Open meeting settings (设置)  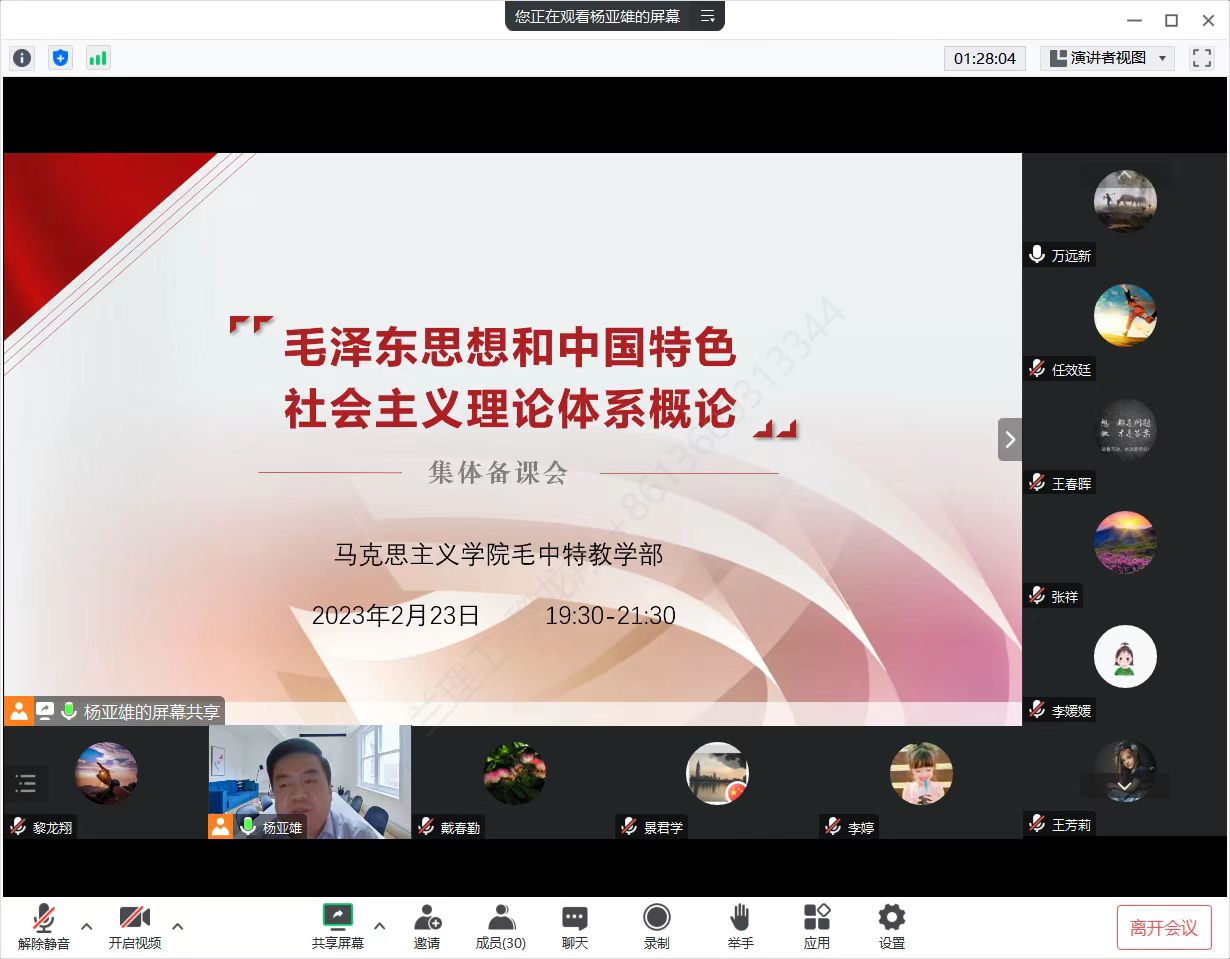pyautogui.click(x=891, y=926)
